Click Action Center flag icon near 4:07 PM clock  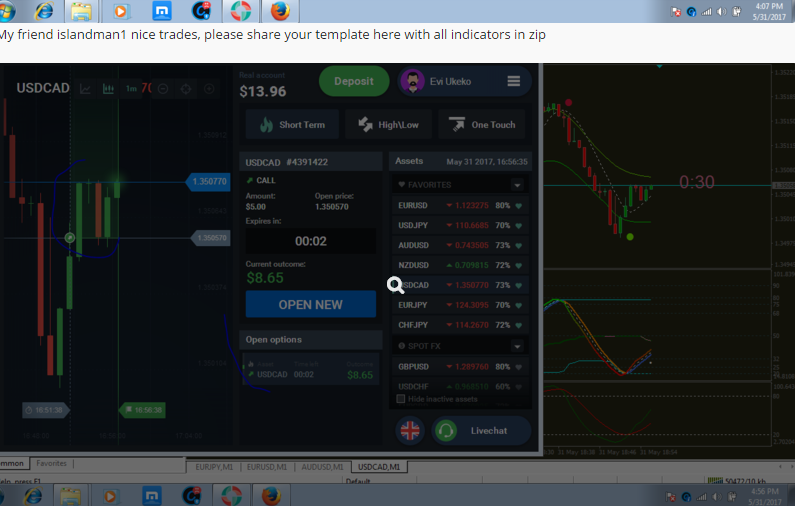[x=675, y=12]
